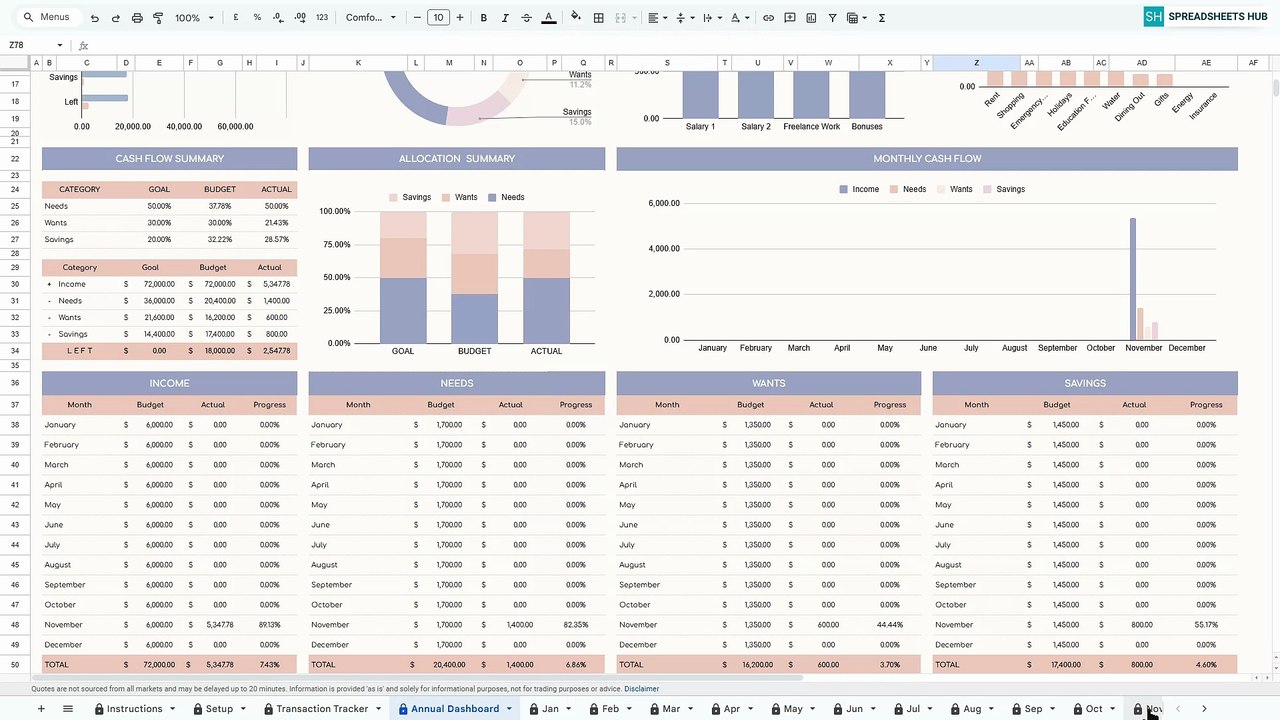Click the Spreadsheets Hub logo
The height and width of the screenshot is (720, 1280).
point(1207,17)
